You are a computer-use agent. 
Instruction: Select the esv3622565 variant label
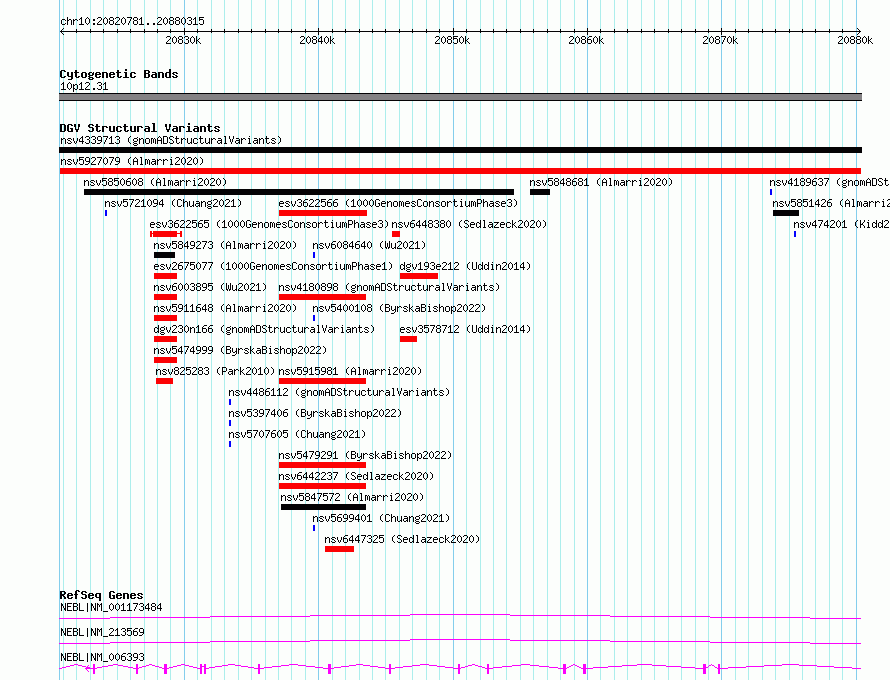pyautogui.click(x=269, y=224)
